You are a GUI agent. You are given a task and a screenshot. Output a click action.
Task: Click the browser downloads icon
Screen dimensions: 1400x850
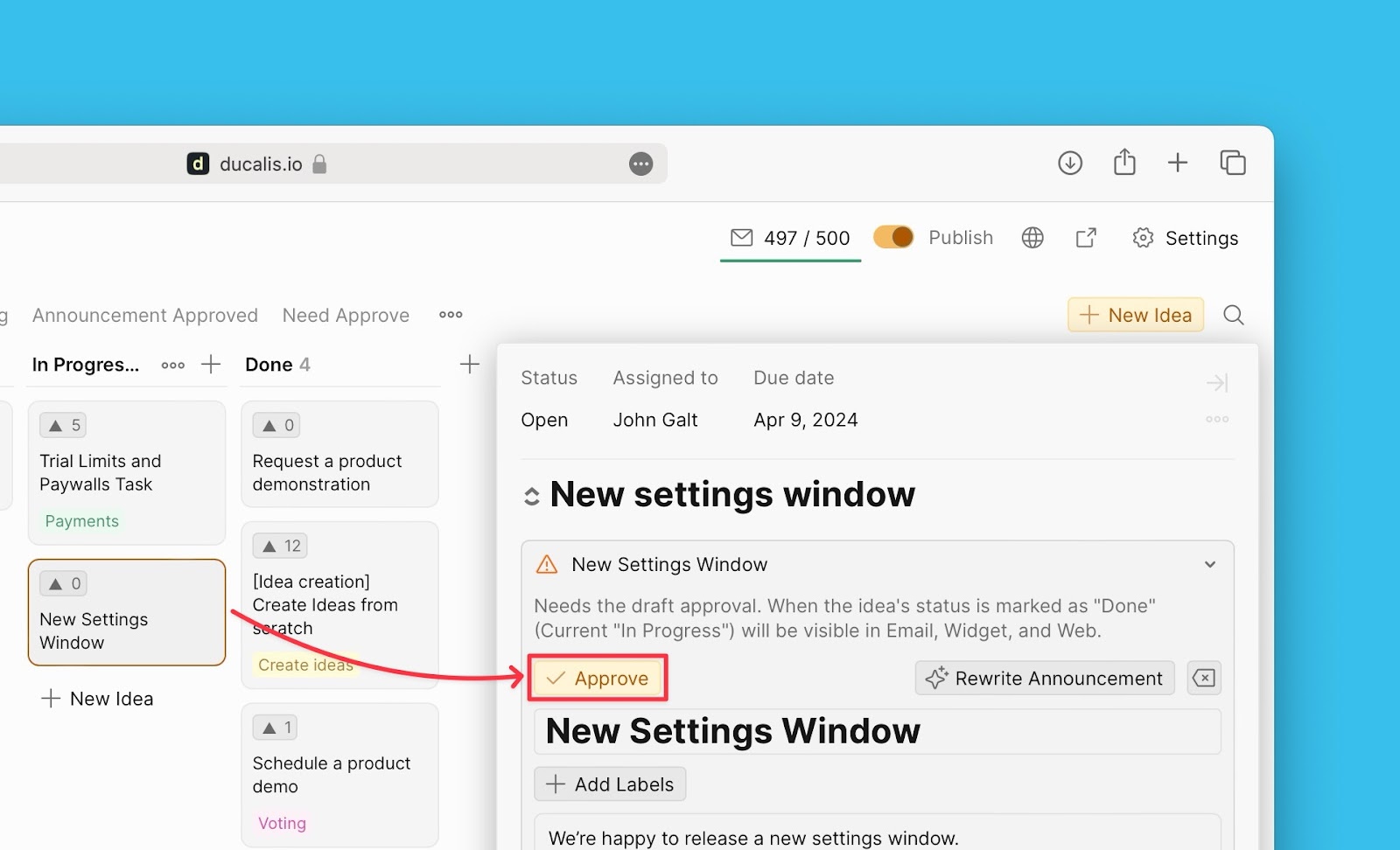(1070, 164)
